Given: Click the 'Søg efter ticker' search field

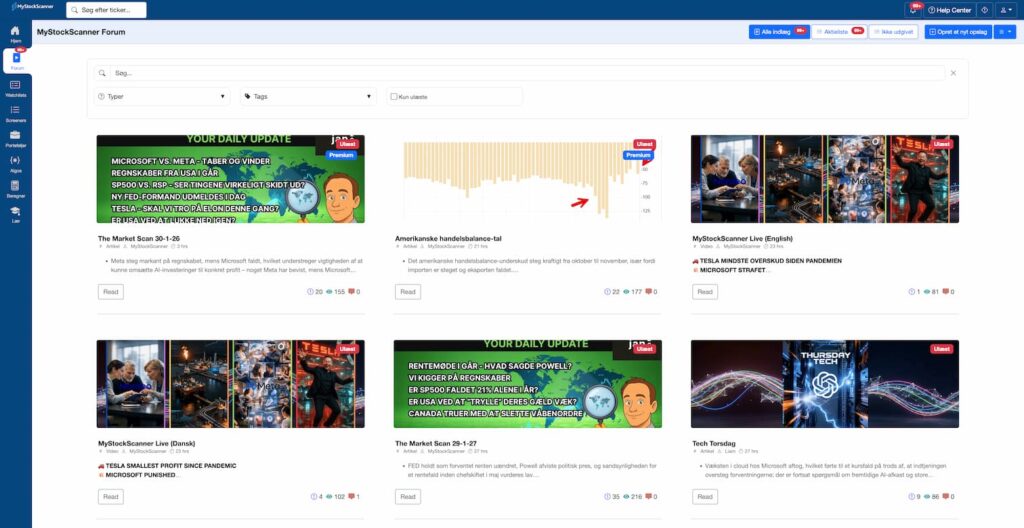Looking at the screenshot, I should tap(106, 10).
